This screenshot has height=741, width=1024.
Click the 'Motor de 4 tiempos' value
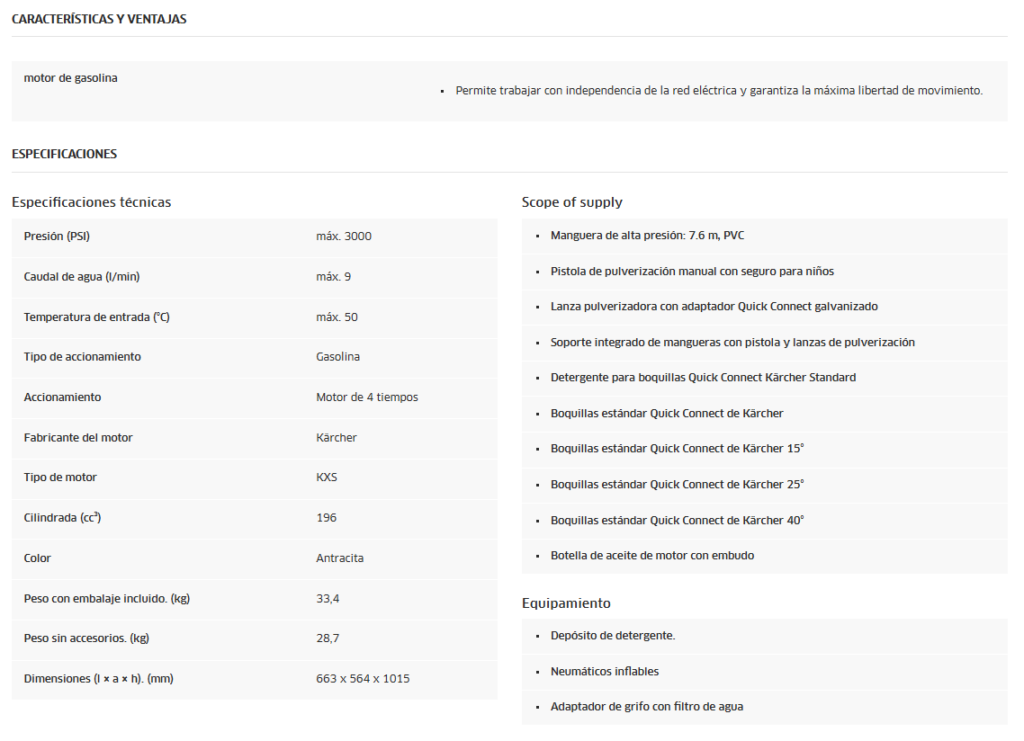pos(367,397)
